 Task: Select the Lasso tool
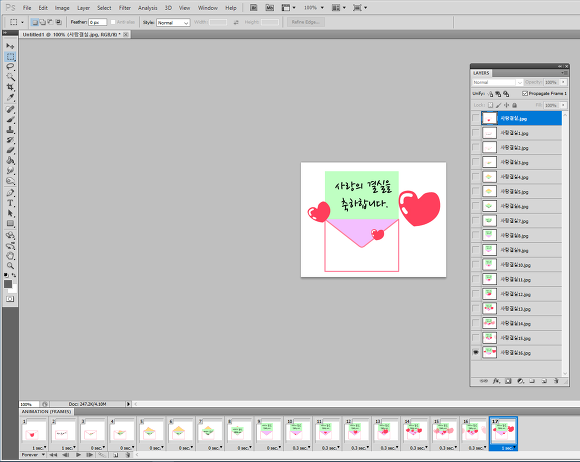[x=10, y=67]
